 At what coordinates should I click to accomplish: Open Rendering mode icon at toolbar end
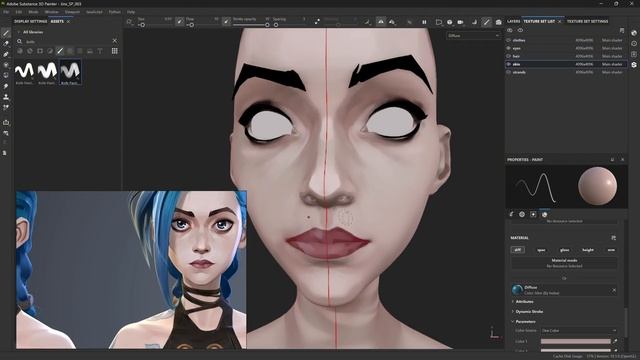[x=498, y=22]
